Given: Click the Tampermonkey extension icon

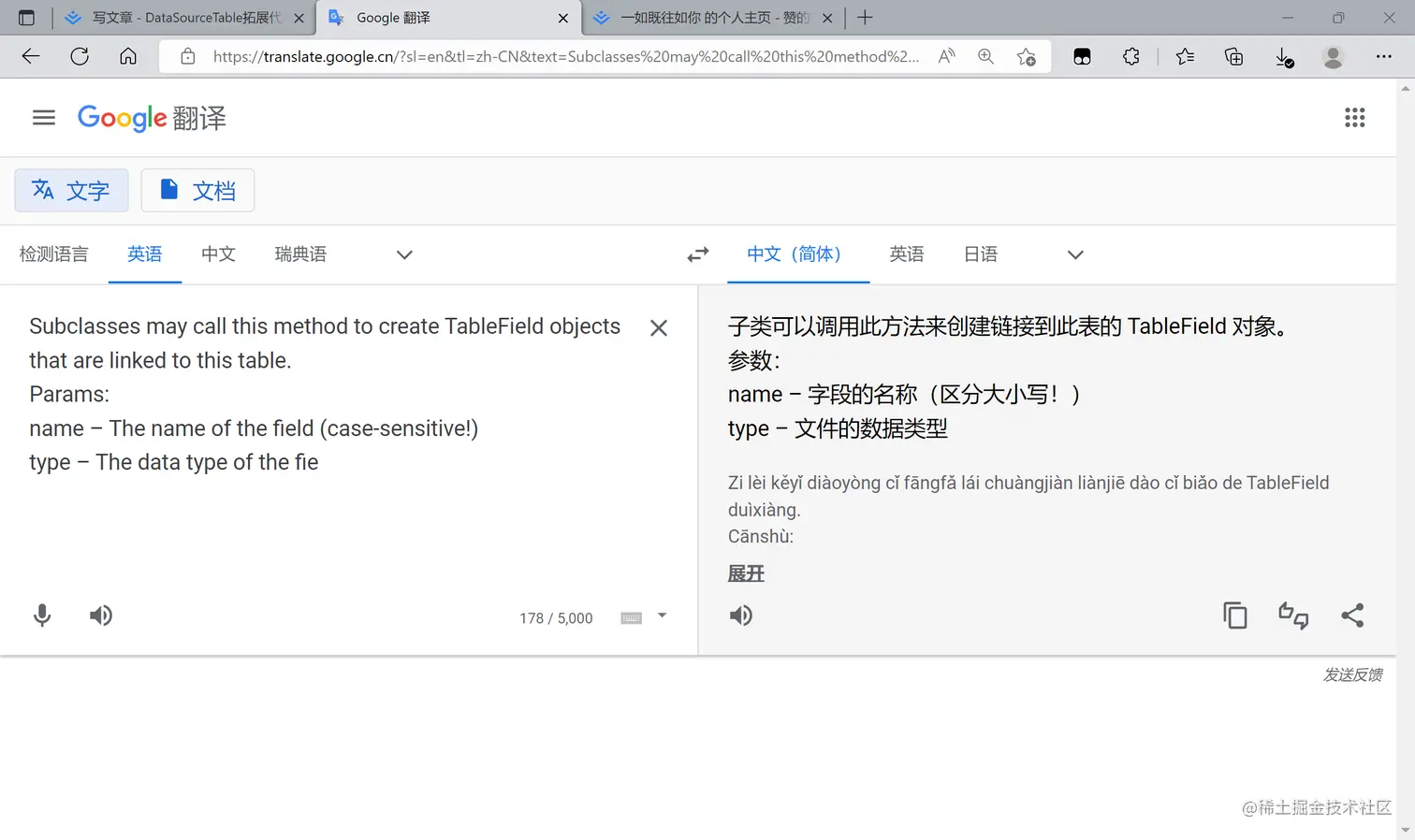Looking at the screenshot, I should tap(1082, 56).
